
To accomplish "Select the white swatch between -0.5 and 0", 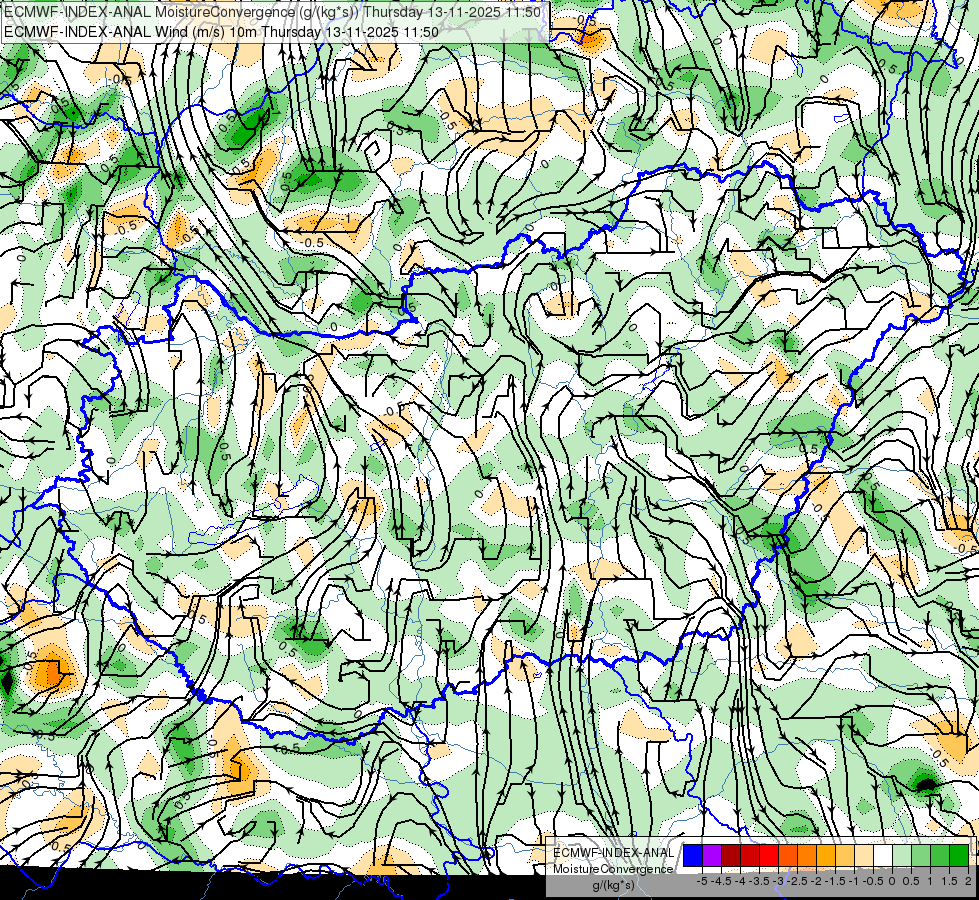I will click(x=883, y=855).
